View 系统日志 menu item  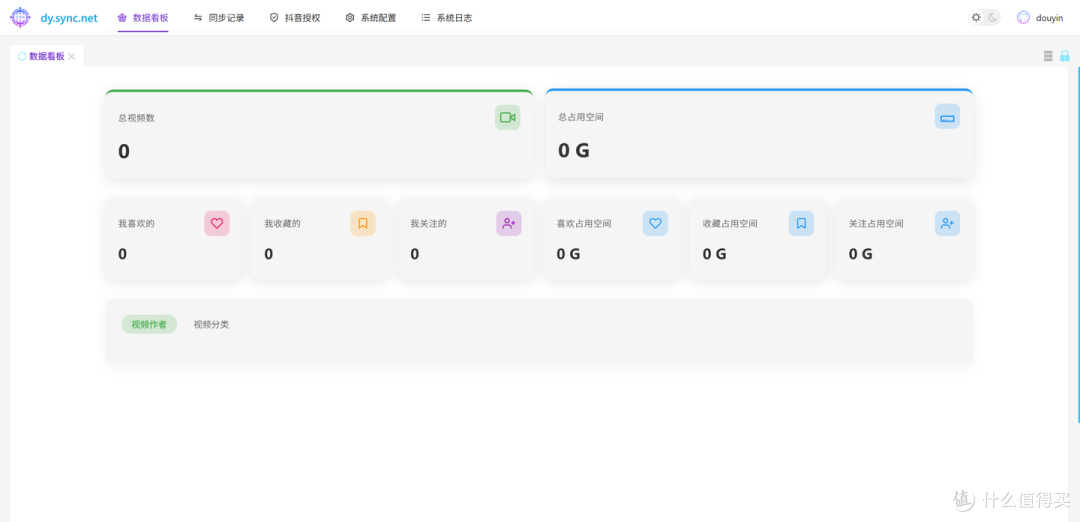(446, 18)
